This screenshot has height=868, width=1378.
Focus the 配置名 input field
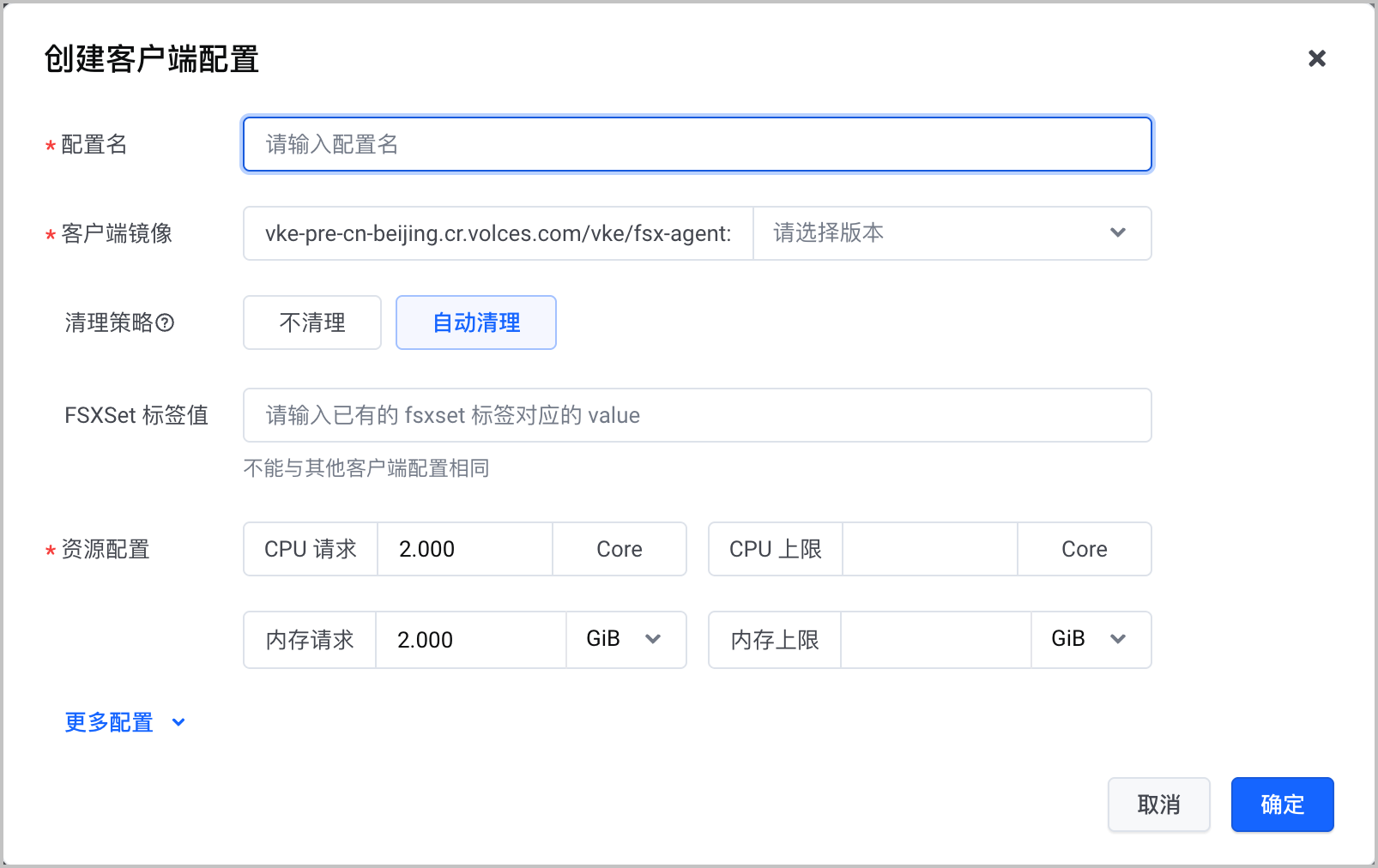click(x=698, y=144)
